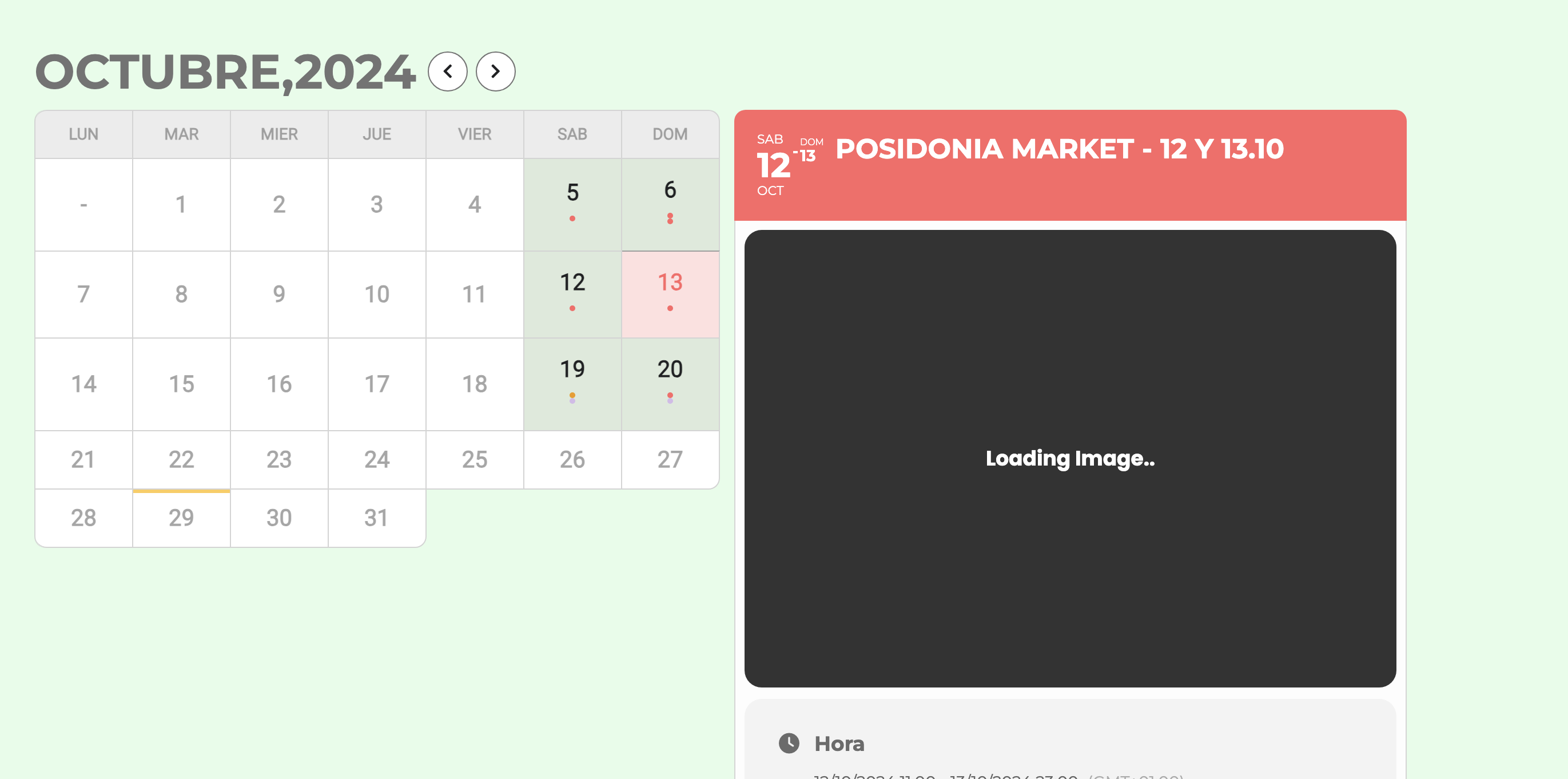Click the Loading Image placeholder
This screenshot has width=1568, height=779.
click(x=1070, y=458)
